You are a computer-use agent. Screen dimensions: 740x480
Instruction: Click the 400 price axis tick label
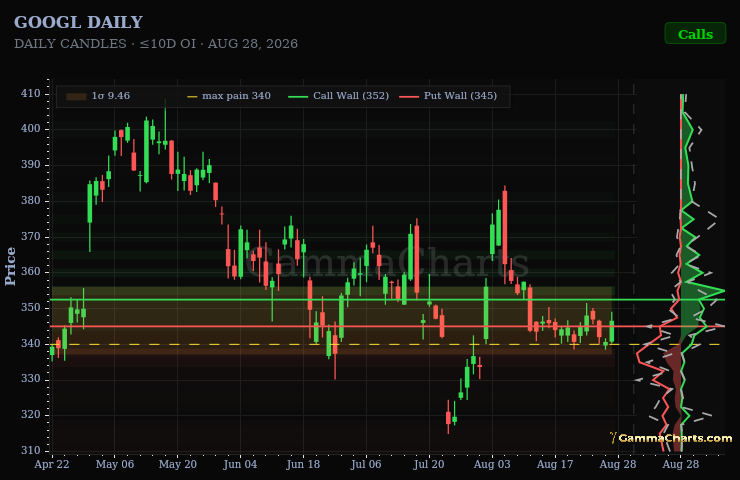[x=30, y=129]
